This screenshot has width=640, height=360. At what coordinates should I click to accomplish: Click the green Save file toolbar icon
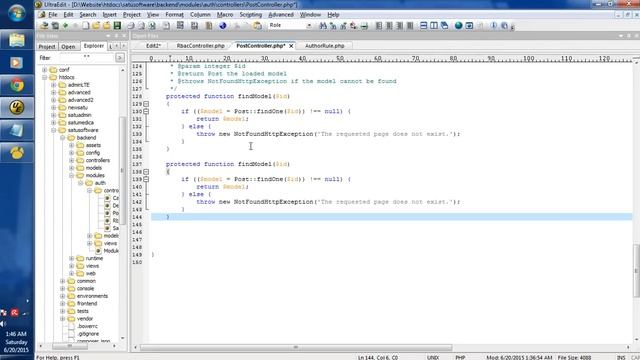pos(117,26)
